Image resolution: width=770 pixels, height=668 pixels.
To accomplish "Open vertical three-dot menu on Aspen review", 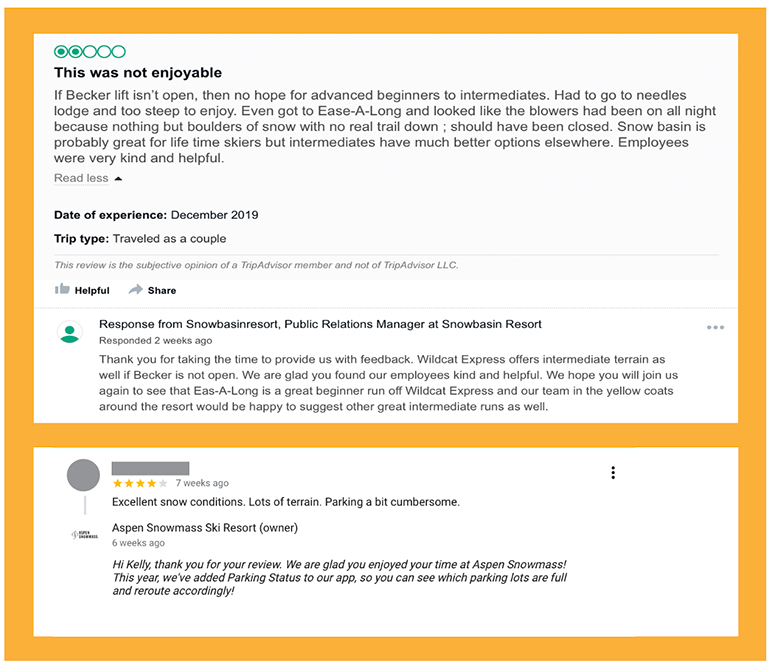I will click(x=613, y=473).
